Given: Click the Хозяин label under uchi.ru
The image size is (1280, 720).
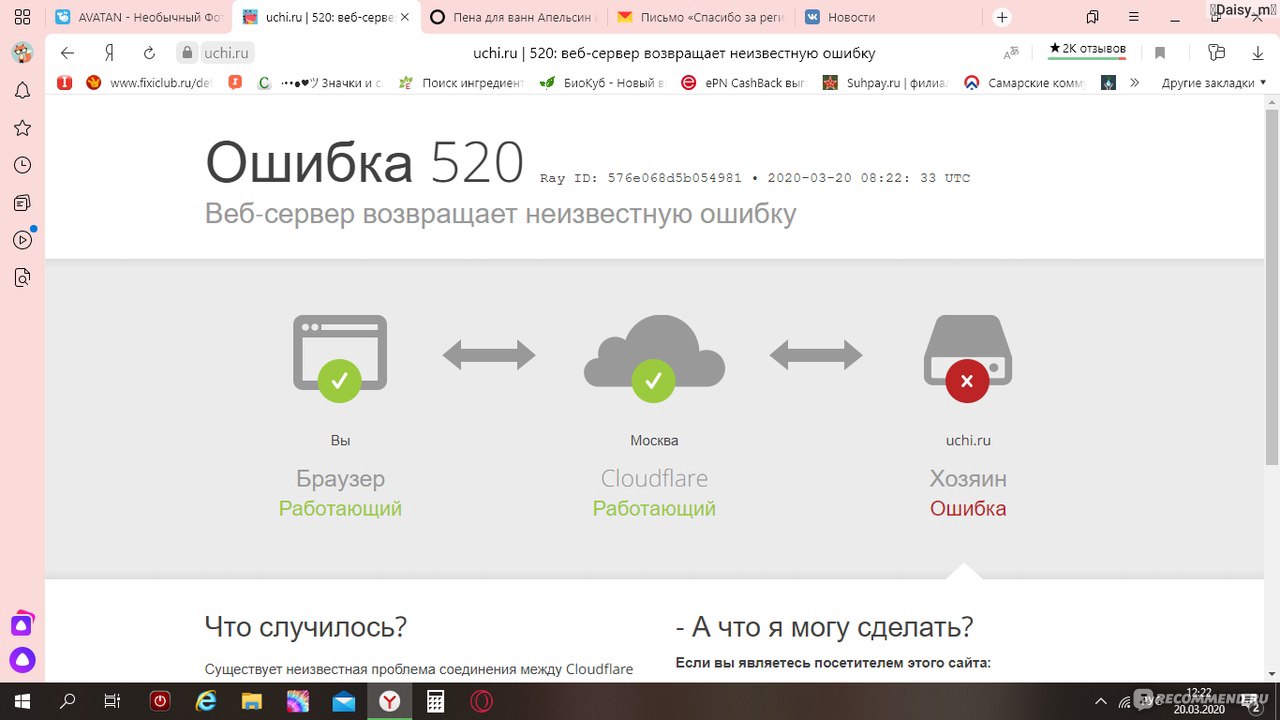Looking at the screenshot, I should [968, 479].
